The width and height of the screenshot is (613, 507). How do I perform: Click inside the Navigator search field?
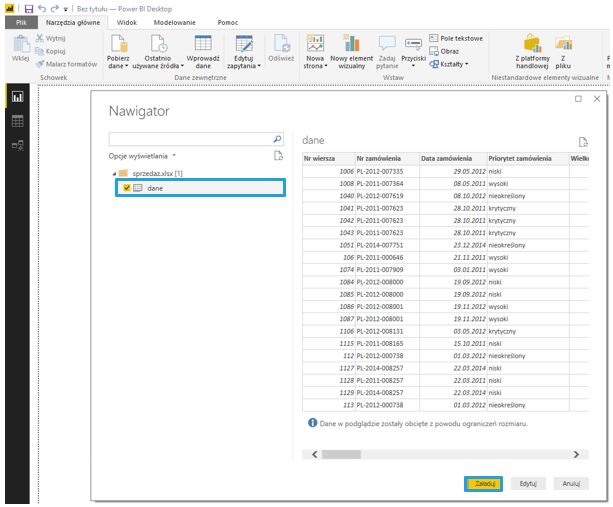[x=189, y=139]
